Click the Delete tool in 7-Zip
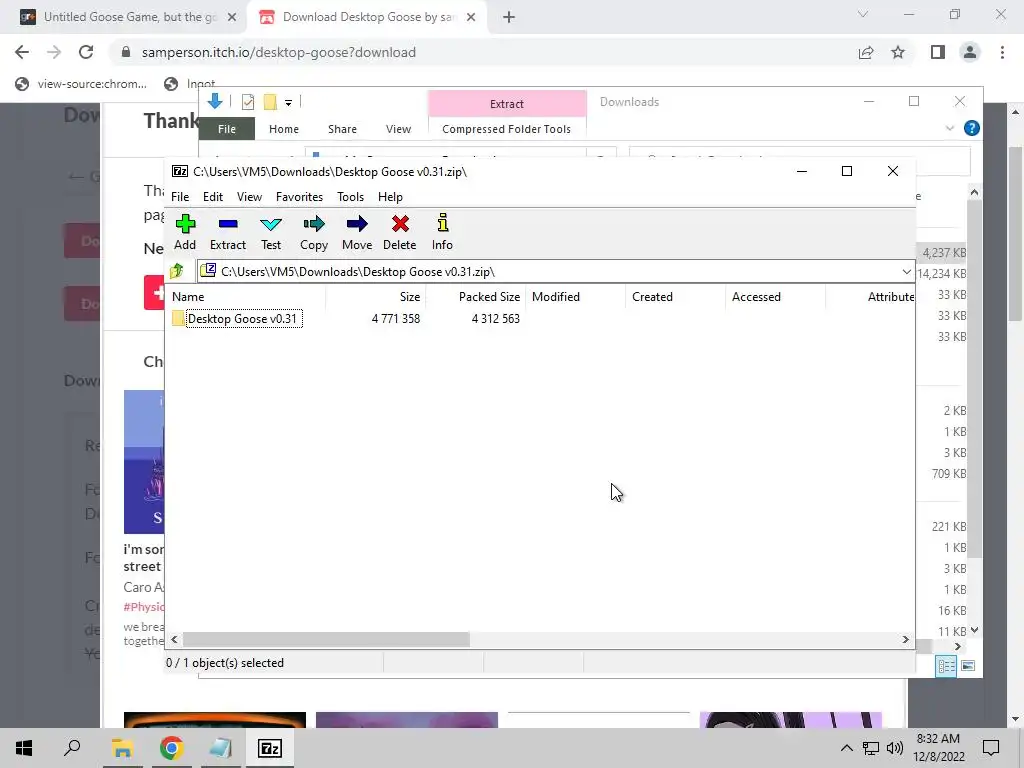The image size is (1024, 768). click(400, 232)
